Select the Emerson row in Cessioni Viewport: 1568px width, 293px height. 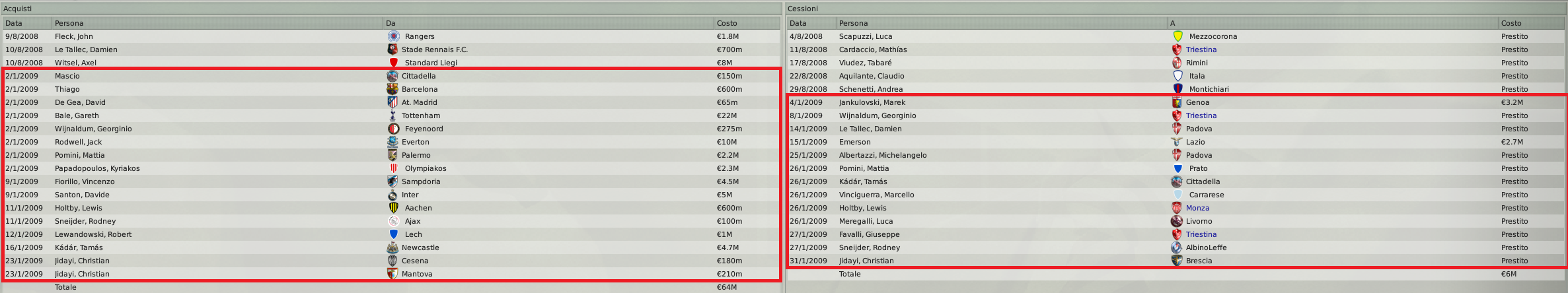[x=854, y=142]
